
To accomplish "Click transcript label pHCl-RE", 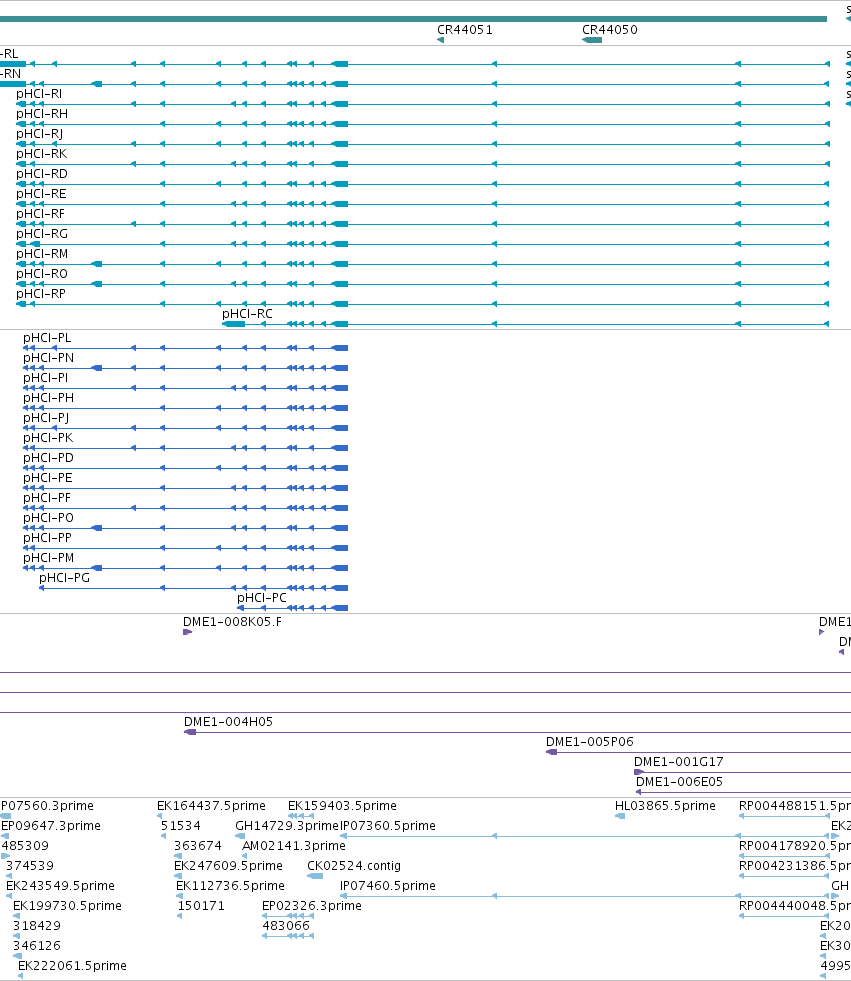I will pos(41,194).
